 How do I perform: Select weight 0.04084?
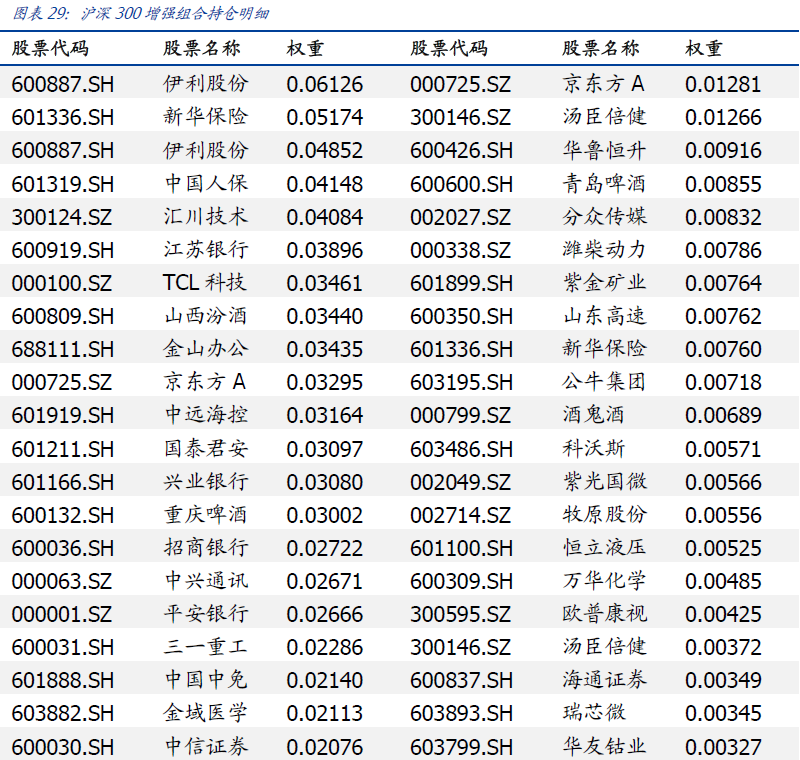coord(324,217)
